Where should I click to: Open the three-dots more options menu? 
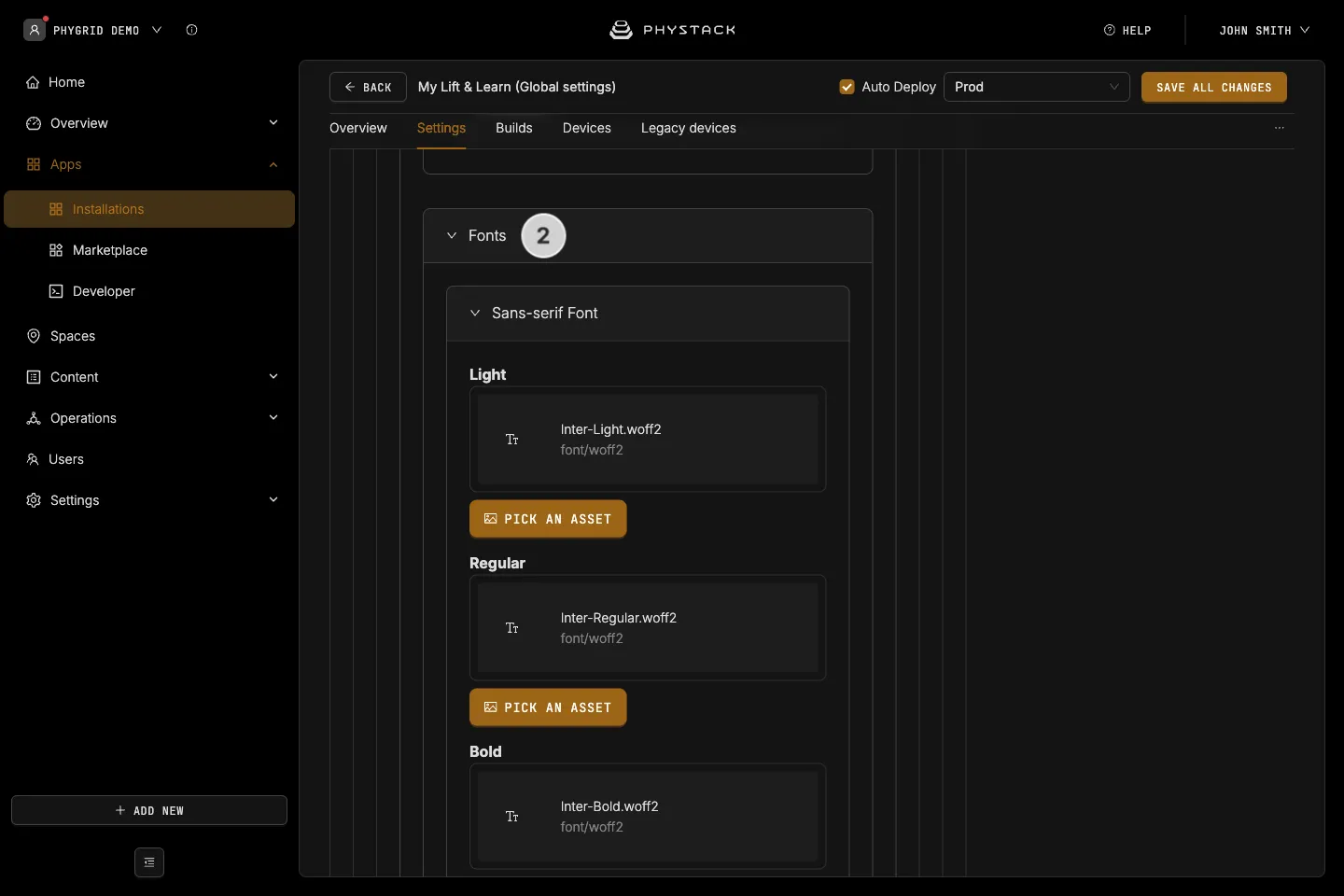[x=1280, y=128]
